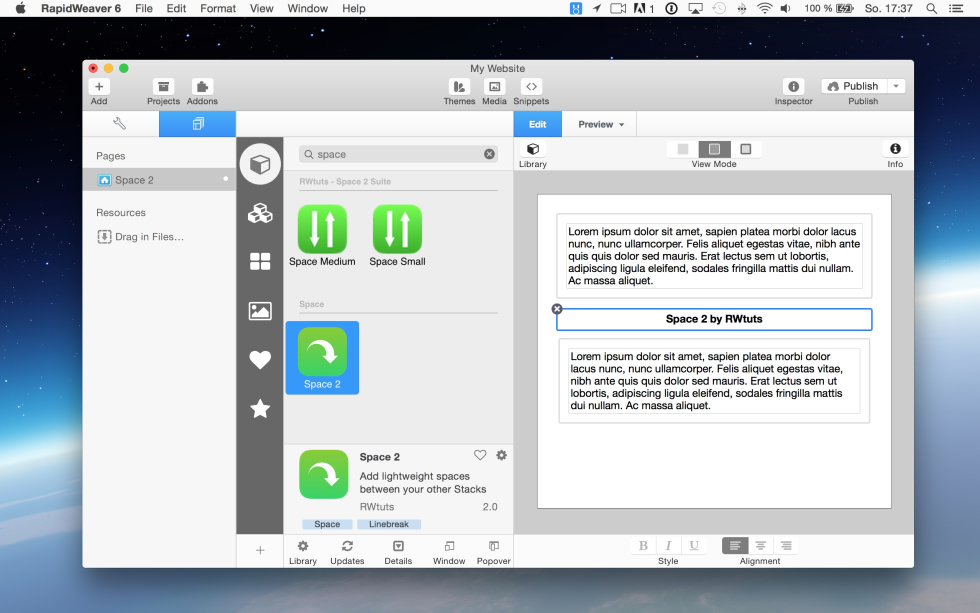Select third View Mode option
The image size is (980, 613).
pos(746,149)
